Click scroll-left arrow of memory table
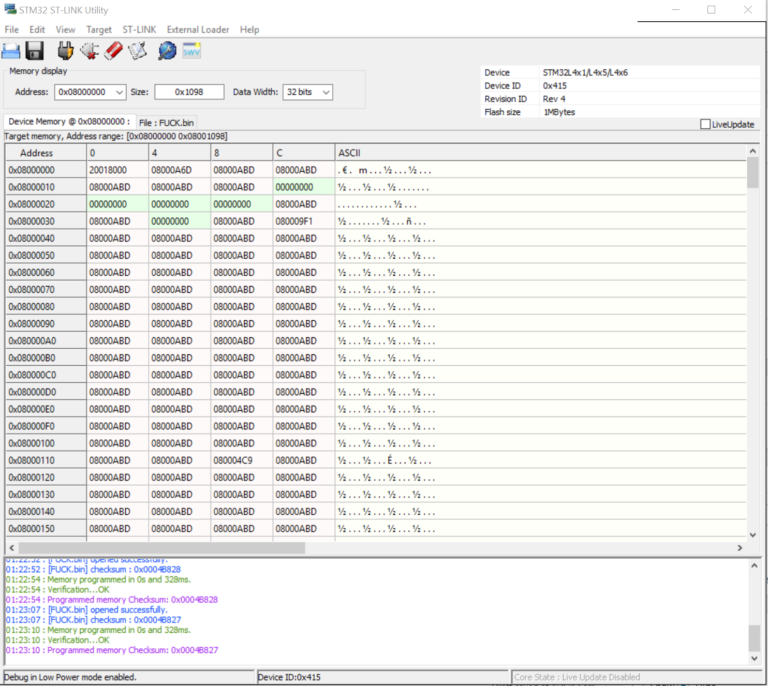The image size is (768, 686). tap(12, 548)
